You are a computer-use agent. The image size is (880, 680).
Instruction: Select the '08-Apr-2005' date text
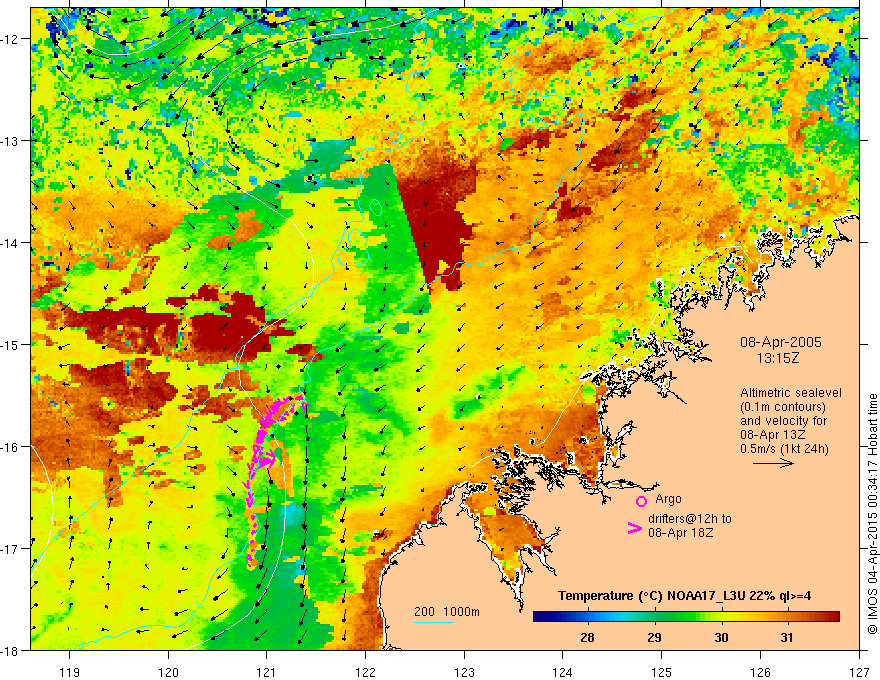click(x=780, y=342)
